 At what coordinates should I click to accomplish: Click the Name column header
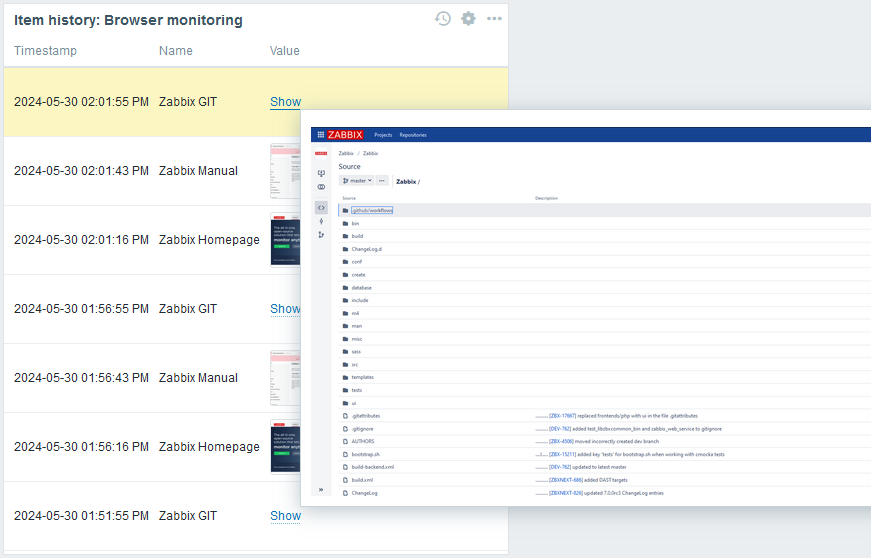(x=176, y=51)
